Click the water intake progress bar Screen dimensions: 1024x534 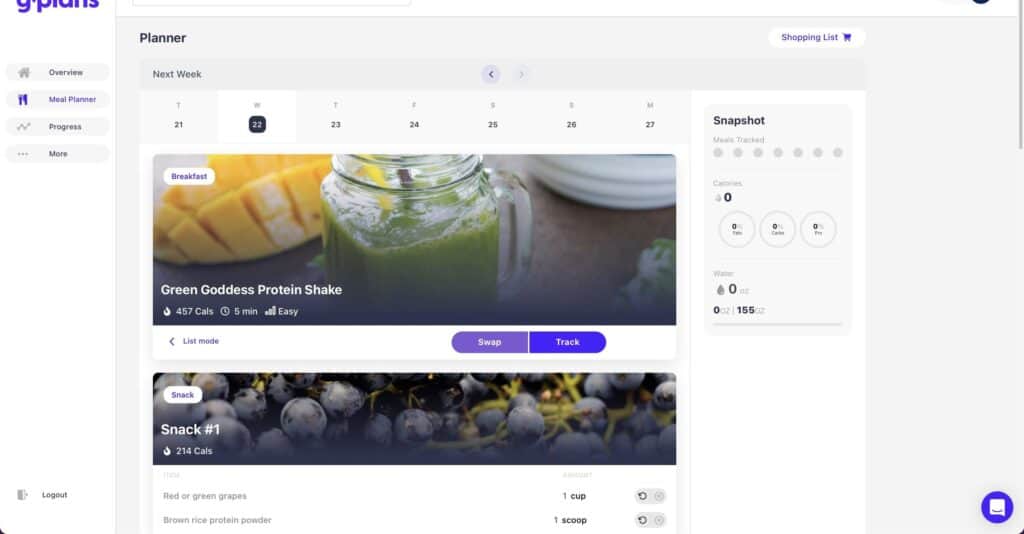tap(777, 324)
